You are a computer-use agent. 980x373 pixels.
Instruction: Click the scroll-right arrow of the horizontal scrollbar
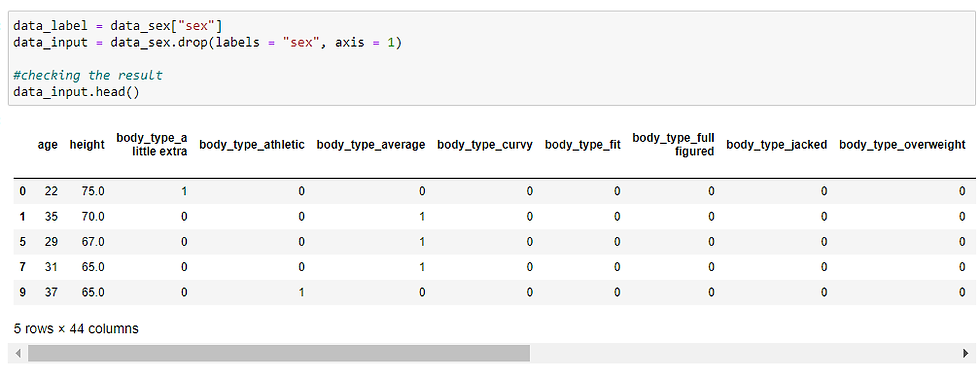[x=966, y=354]
